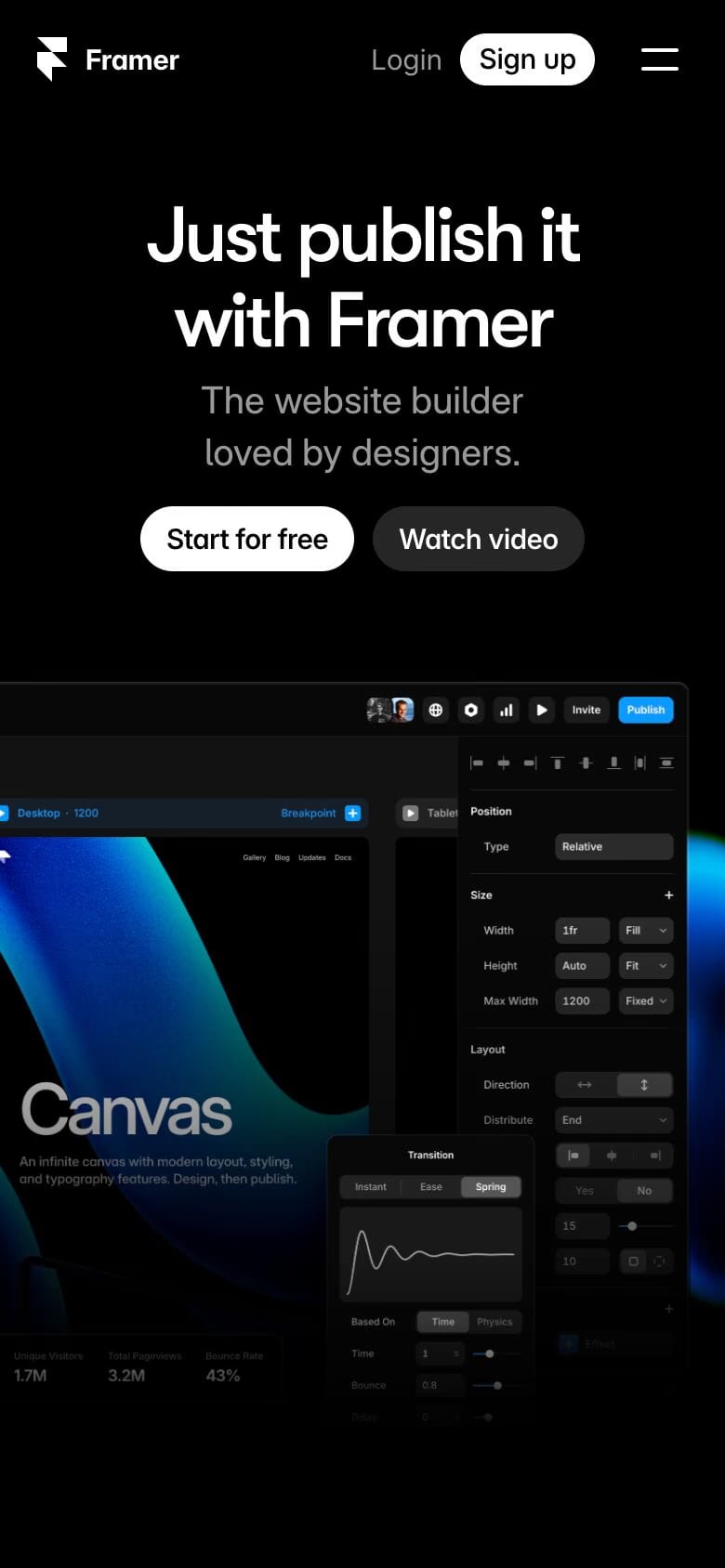Click the distribute vertically icon
Screen dimensions: 725x1568
[666, 763]
